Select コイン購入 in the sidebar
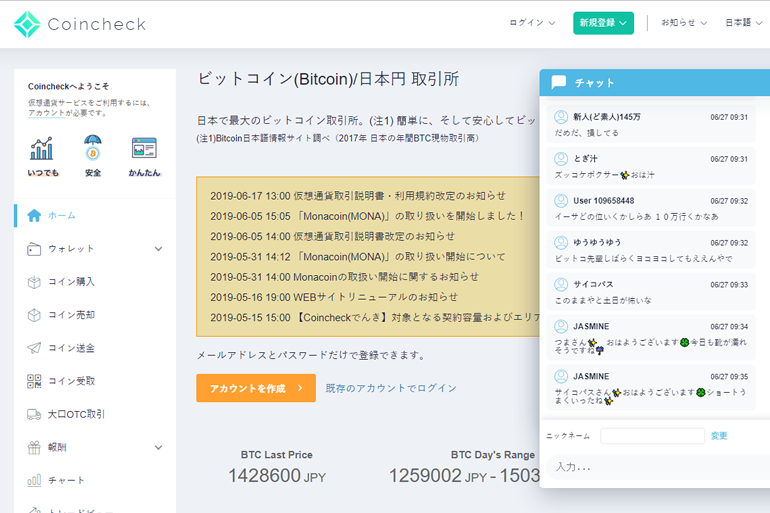 [71, 282]
